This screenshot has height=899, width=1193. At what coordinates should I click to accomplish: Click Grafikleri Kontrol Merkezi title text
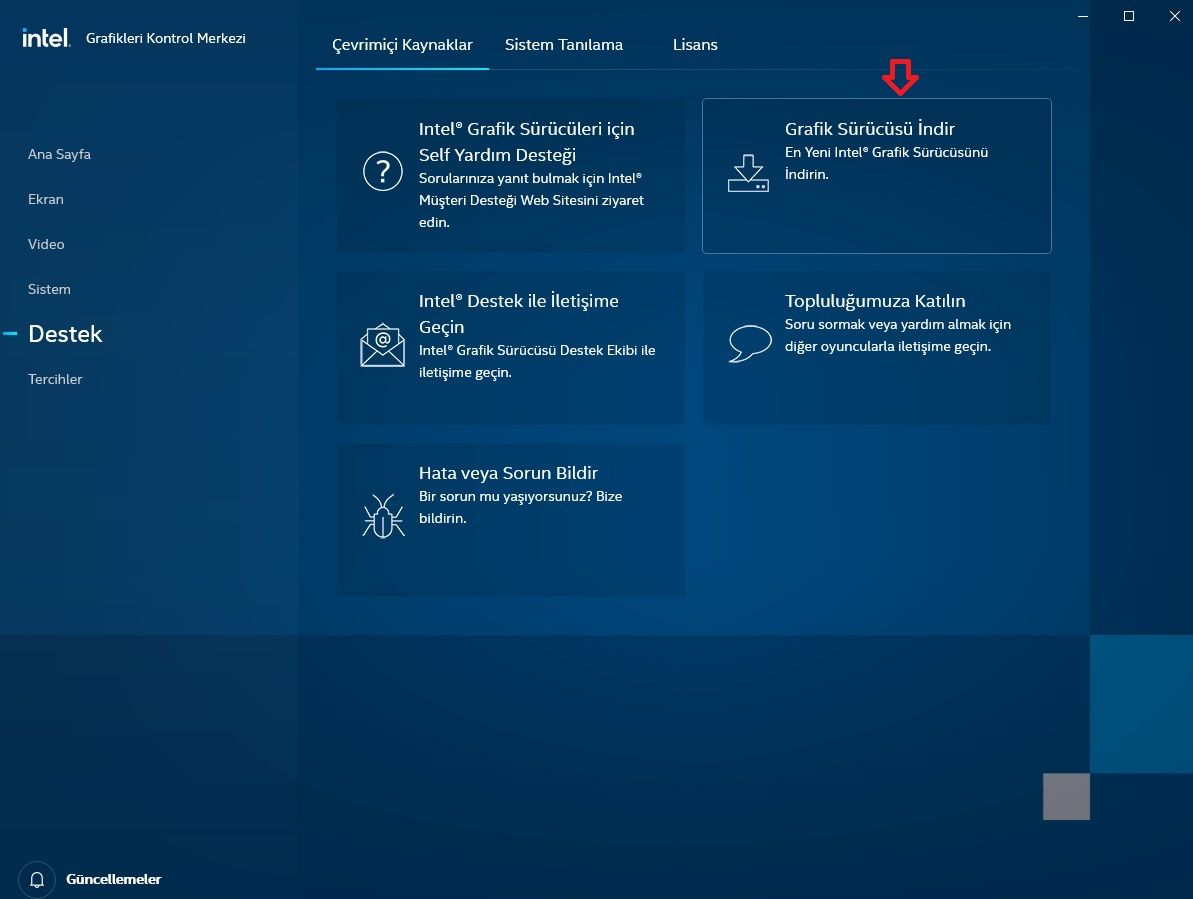[x=166, y=38]
